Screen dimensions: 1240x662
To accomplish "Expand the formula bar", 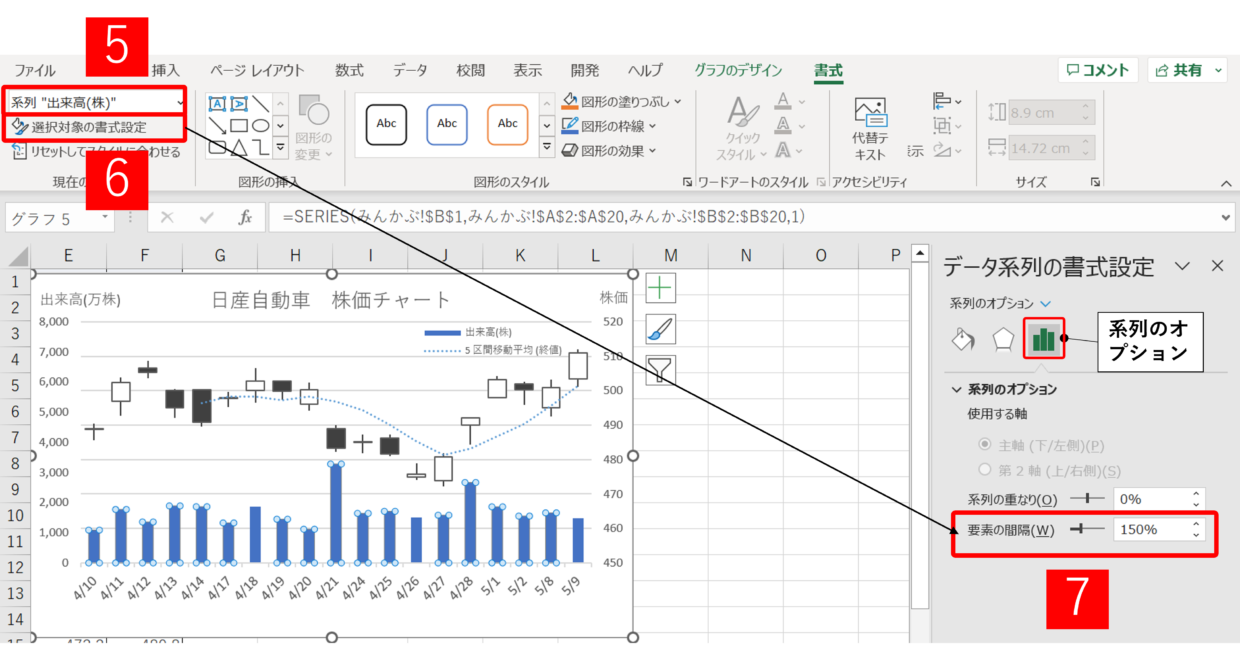I will (x=1227, y=217).
